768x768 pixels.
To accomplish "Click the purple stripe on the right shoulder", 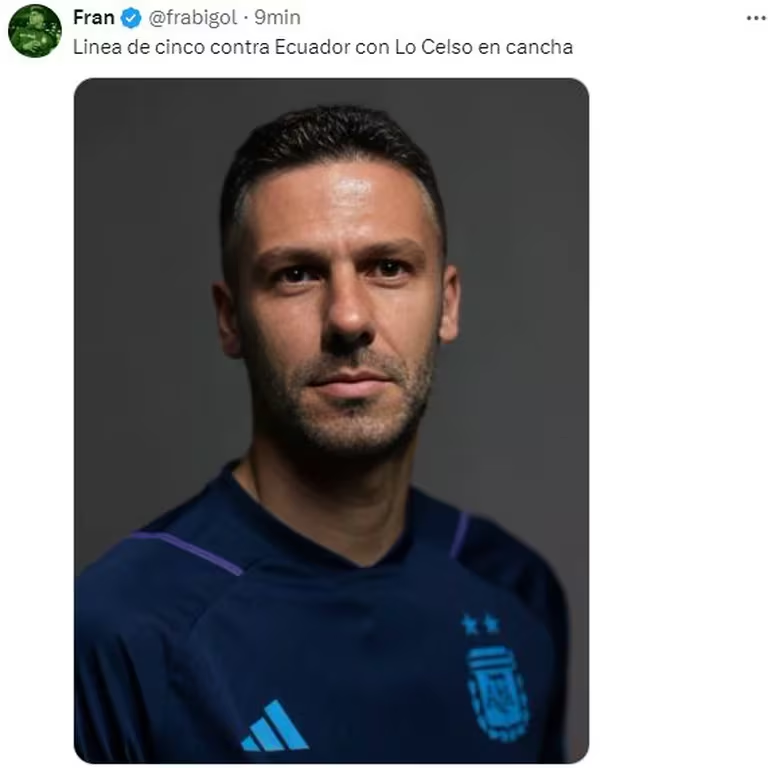I will point(459,535).
